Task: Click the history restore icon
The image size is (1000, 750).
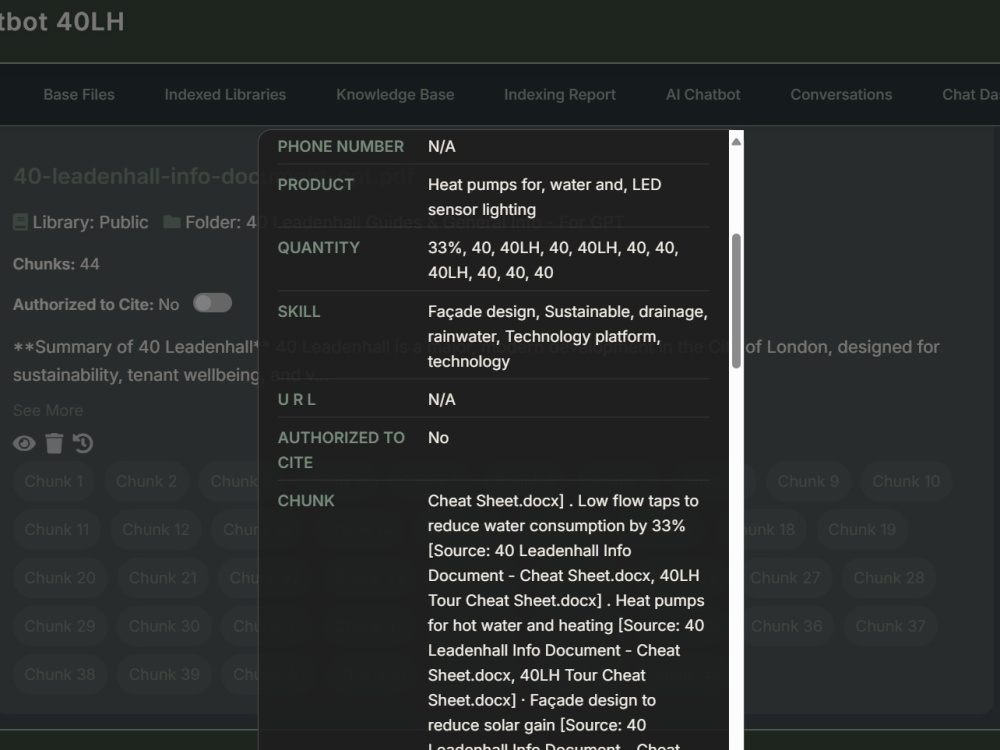Action: (83, 443)
